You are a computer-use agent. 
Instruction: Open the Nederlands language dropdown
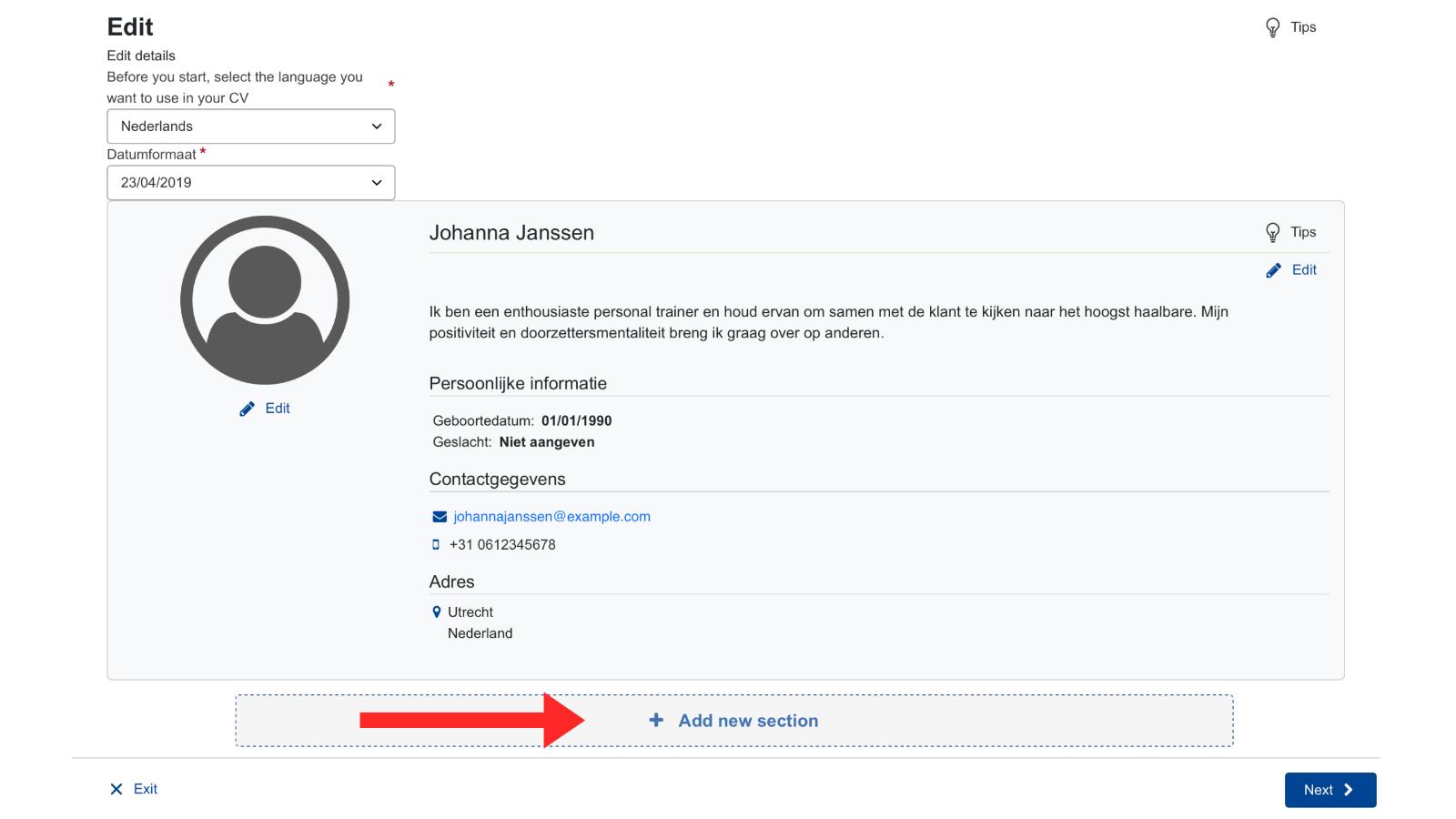pos(250,126)
